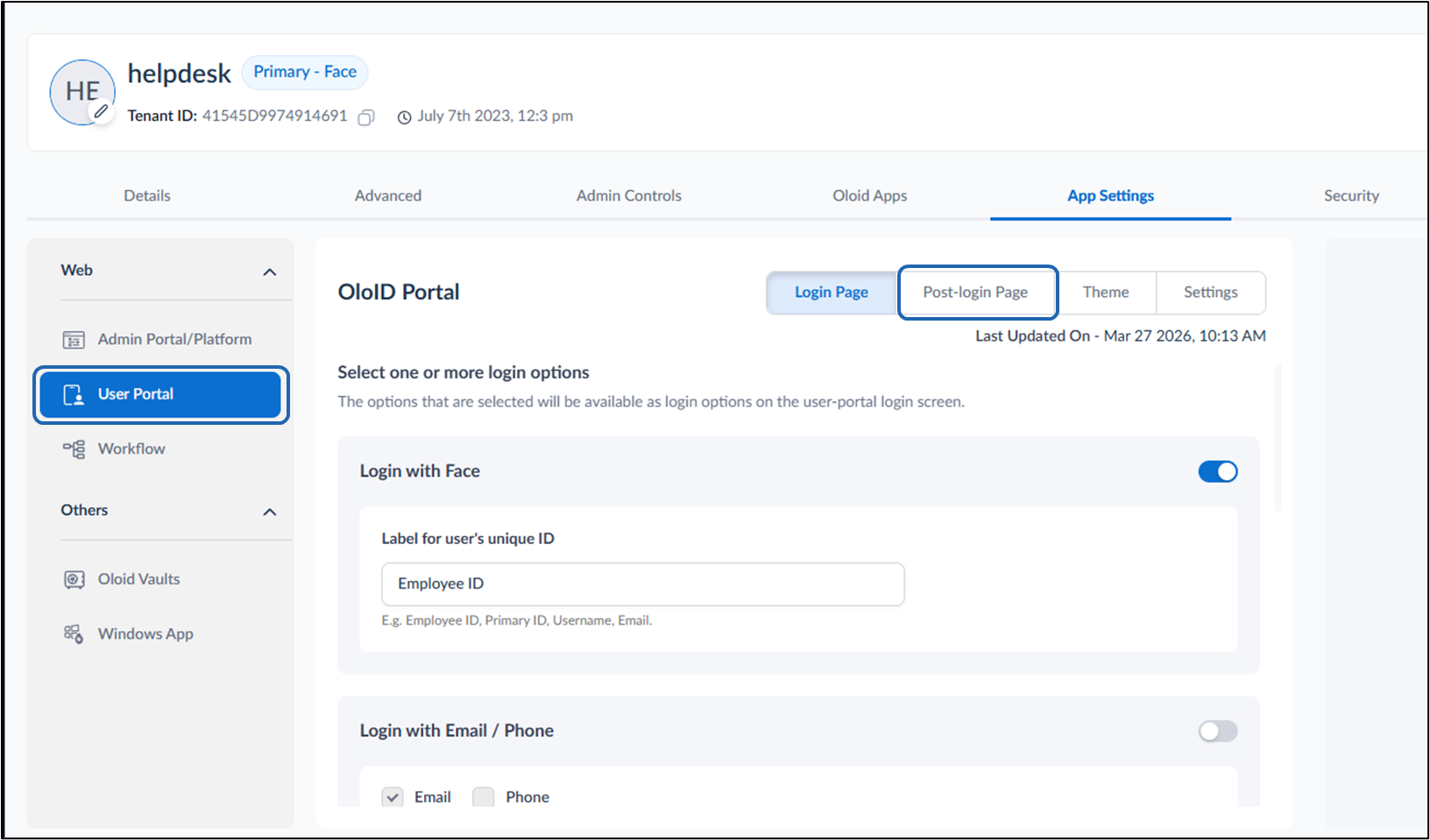Click the User Portal icon in sidebar
This screenshot has width=1430, height=840.
tap(74, 395)
